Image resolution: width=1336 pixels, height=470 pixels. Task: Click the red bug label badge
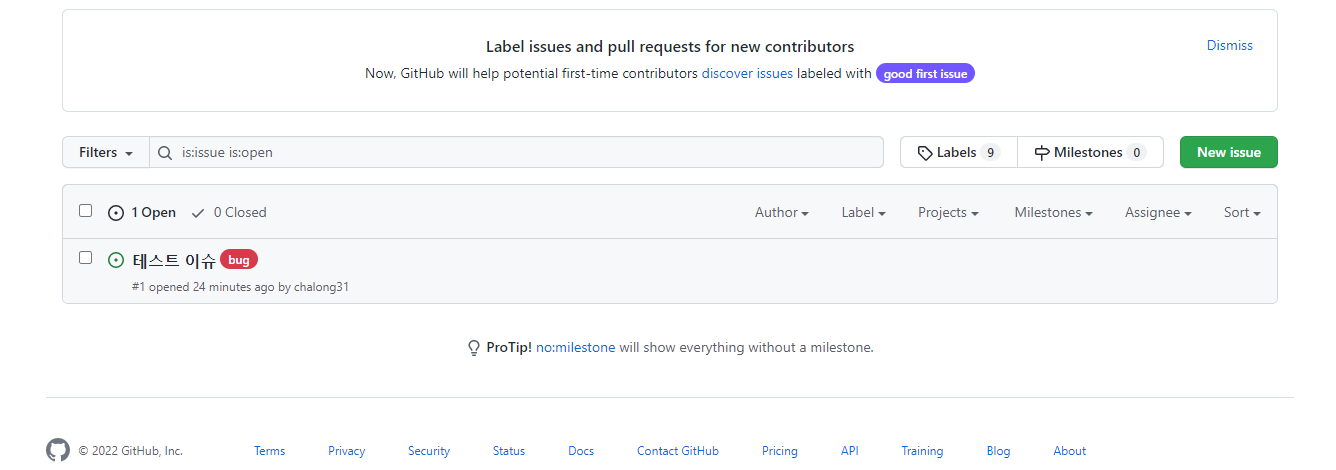pos(239,260)
